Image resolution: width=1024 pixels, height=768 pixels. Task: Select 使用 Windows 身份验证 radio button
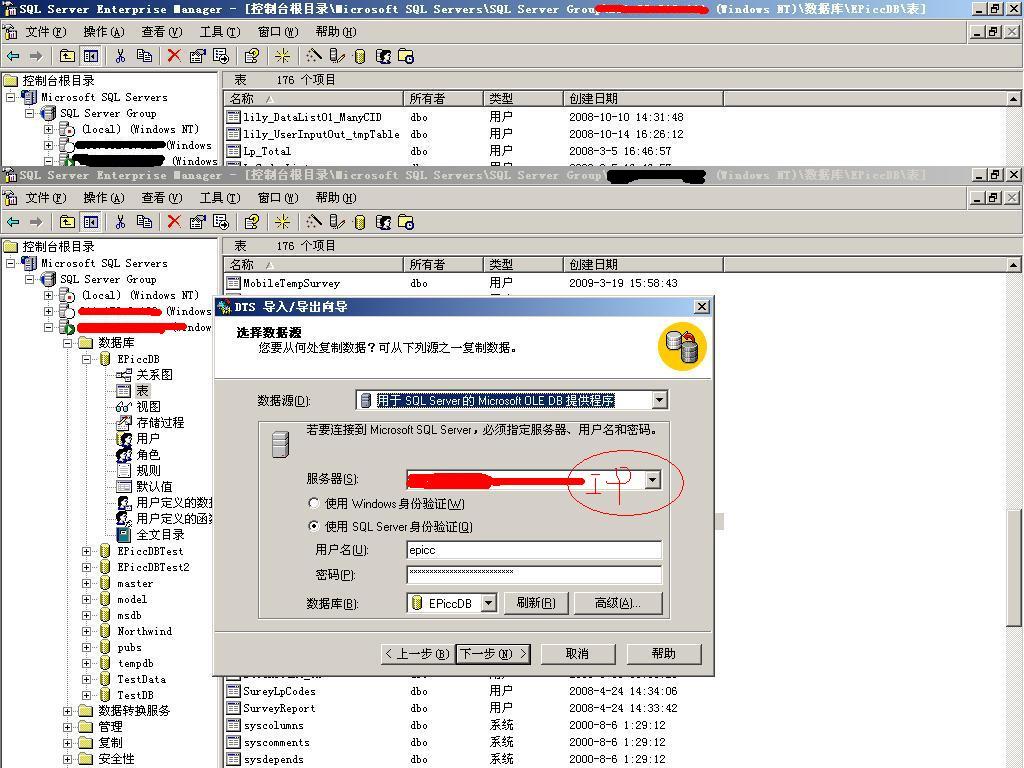[314, 504]
